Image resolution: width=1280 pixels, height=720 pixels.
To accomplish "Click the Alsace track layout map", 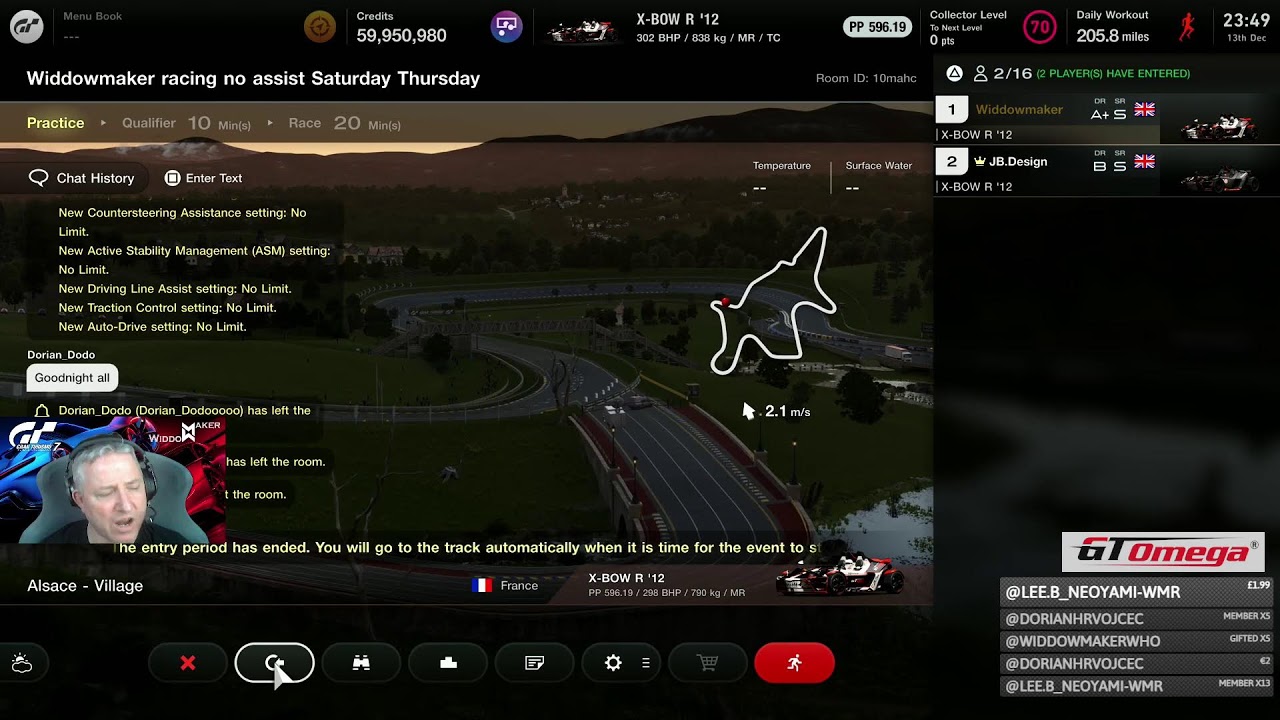I will tap(772, 302).
